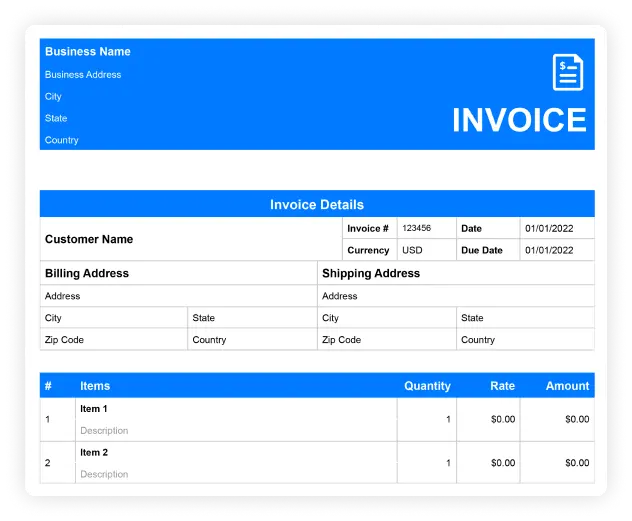The image size is (632, 521).
Task: Select City under Business Address
Action: 53,97
